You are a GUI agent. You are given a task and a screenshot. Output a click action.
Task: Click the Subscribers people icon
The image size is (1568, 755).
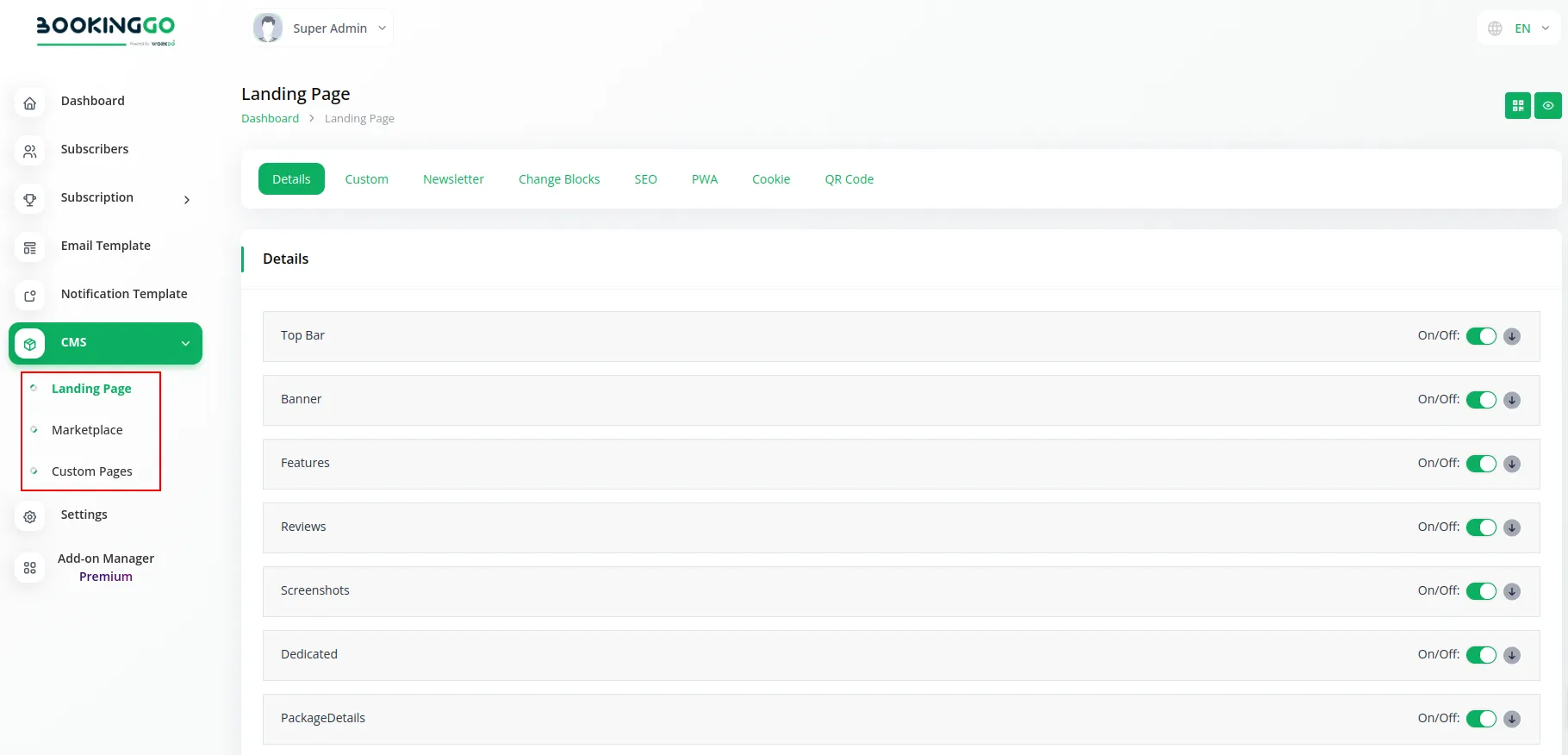click(30, 152)
